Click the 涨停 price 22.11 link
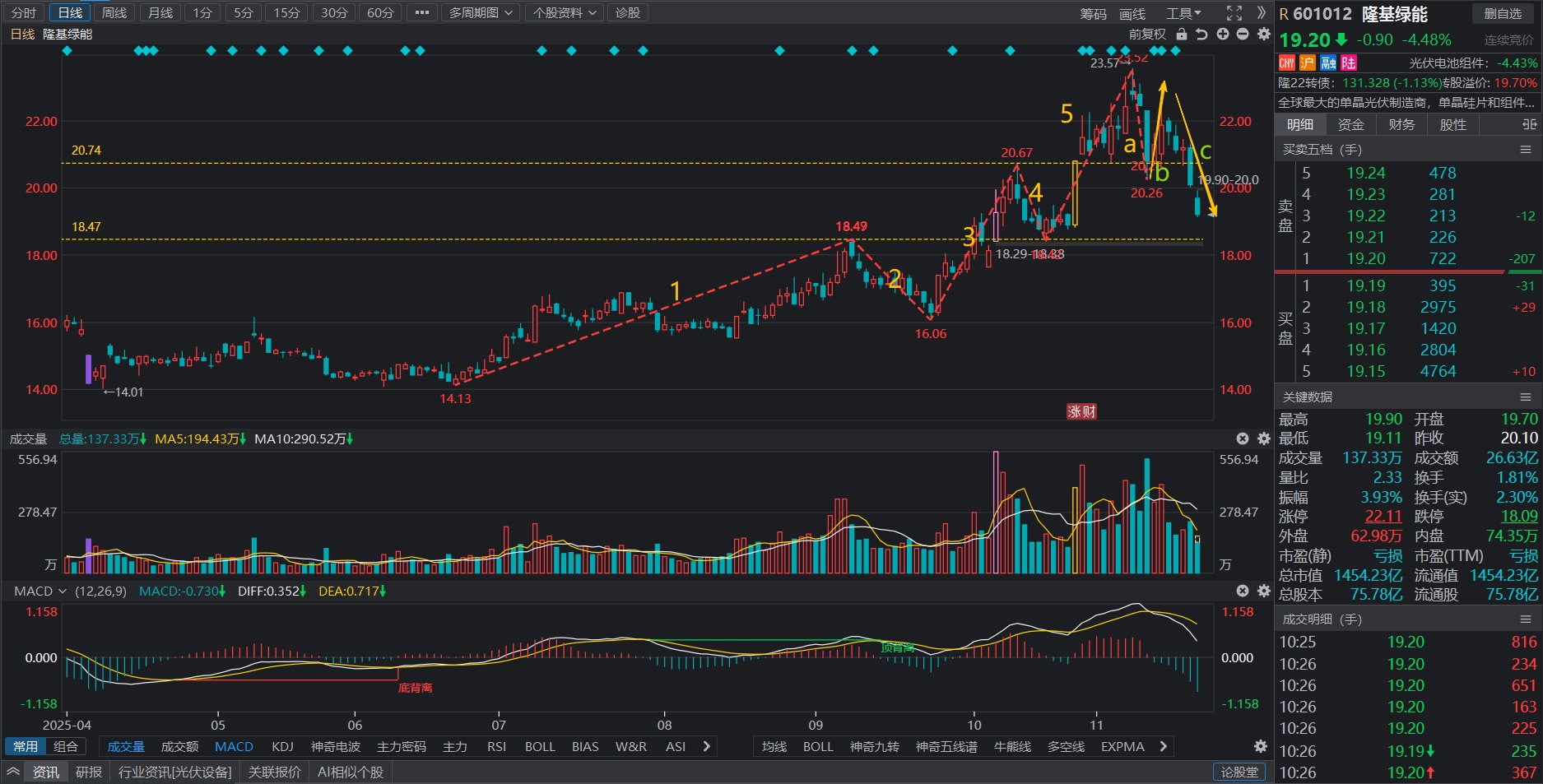Image resolution: width=1543 pixels, height=784 pixels. (1383, 516)
